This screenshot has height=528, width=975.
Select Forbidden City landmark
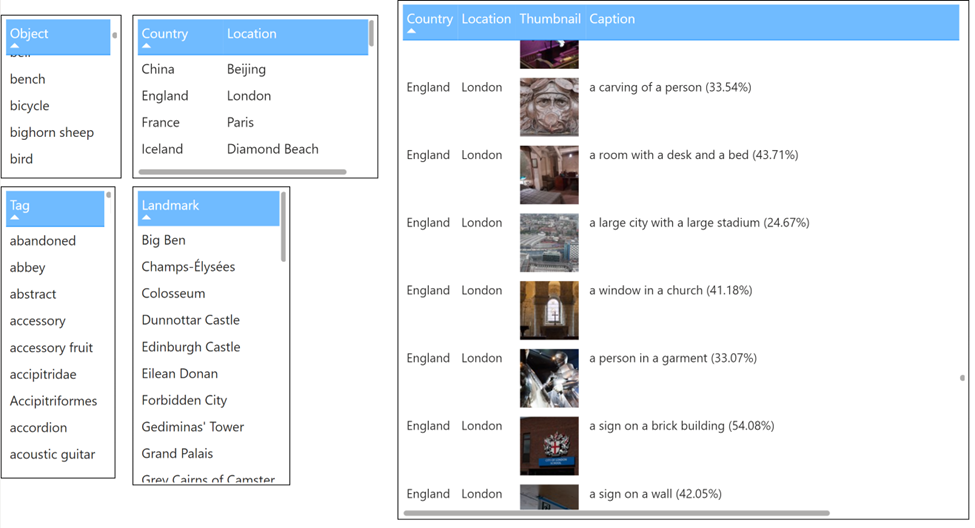(x=185, y=401)
